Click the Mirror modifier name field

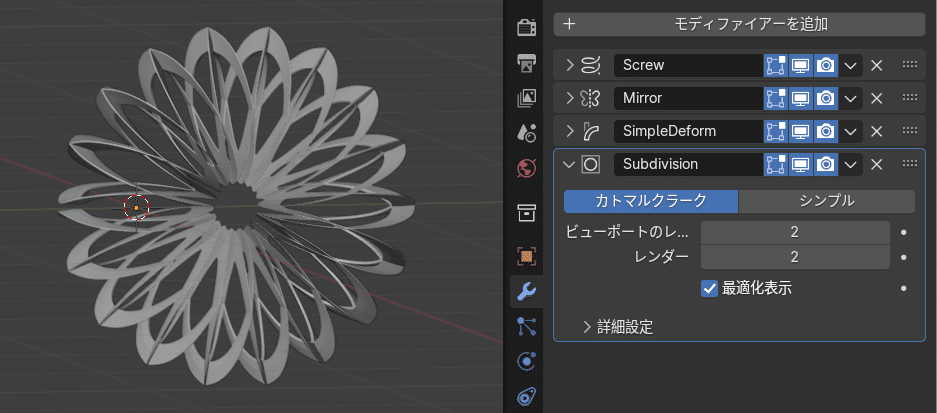(688, 98)
